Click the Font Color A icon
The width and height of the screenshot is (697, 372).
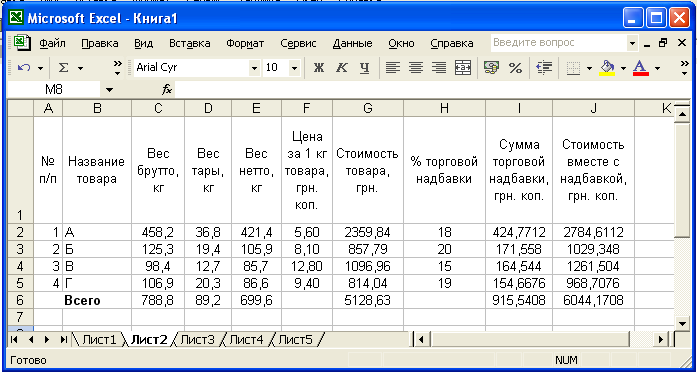(641, 68)
